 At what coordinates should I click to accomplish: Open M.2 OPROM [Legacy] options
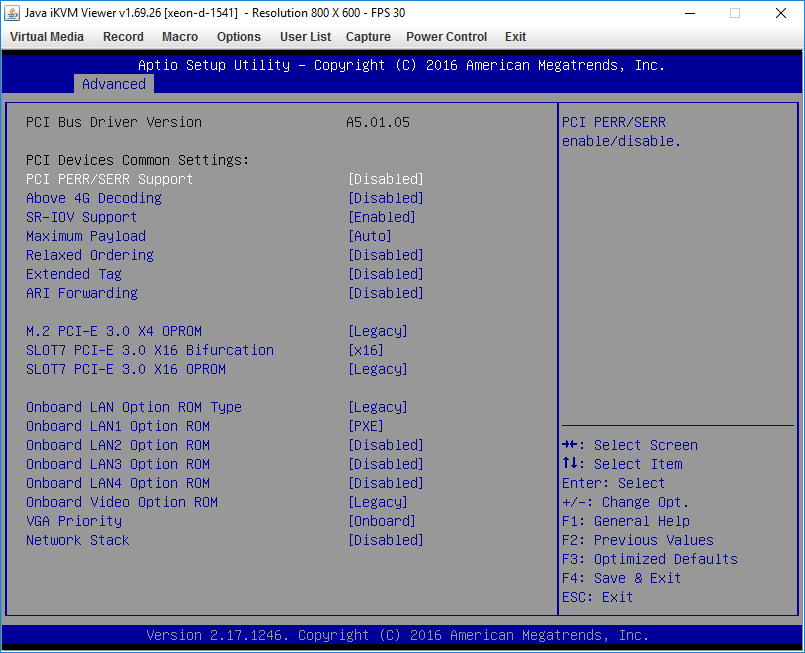378,331
